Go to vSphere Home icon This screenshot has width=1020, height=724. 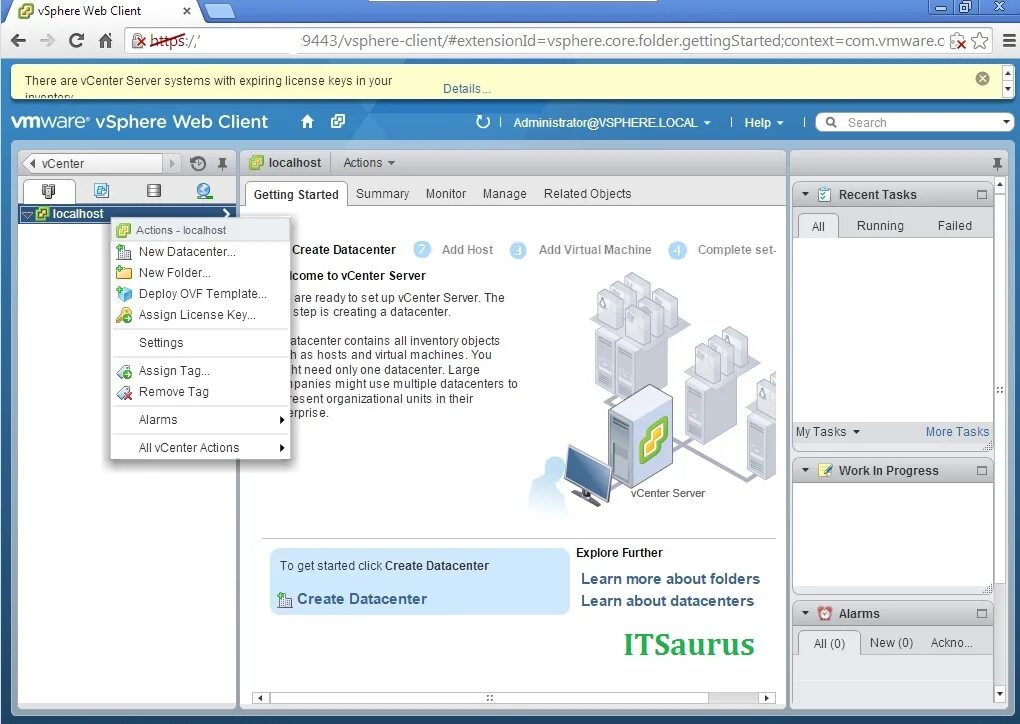[x=307, y=122]
